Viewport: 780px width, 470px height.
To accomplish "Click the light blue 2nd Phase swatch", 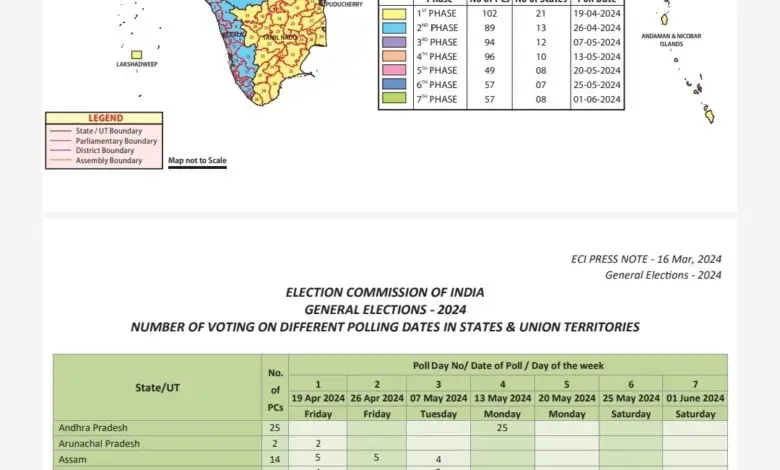I will tap(394, 28).
